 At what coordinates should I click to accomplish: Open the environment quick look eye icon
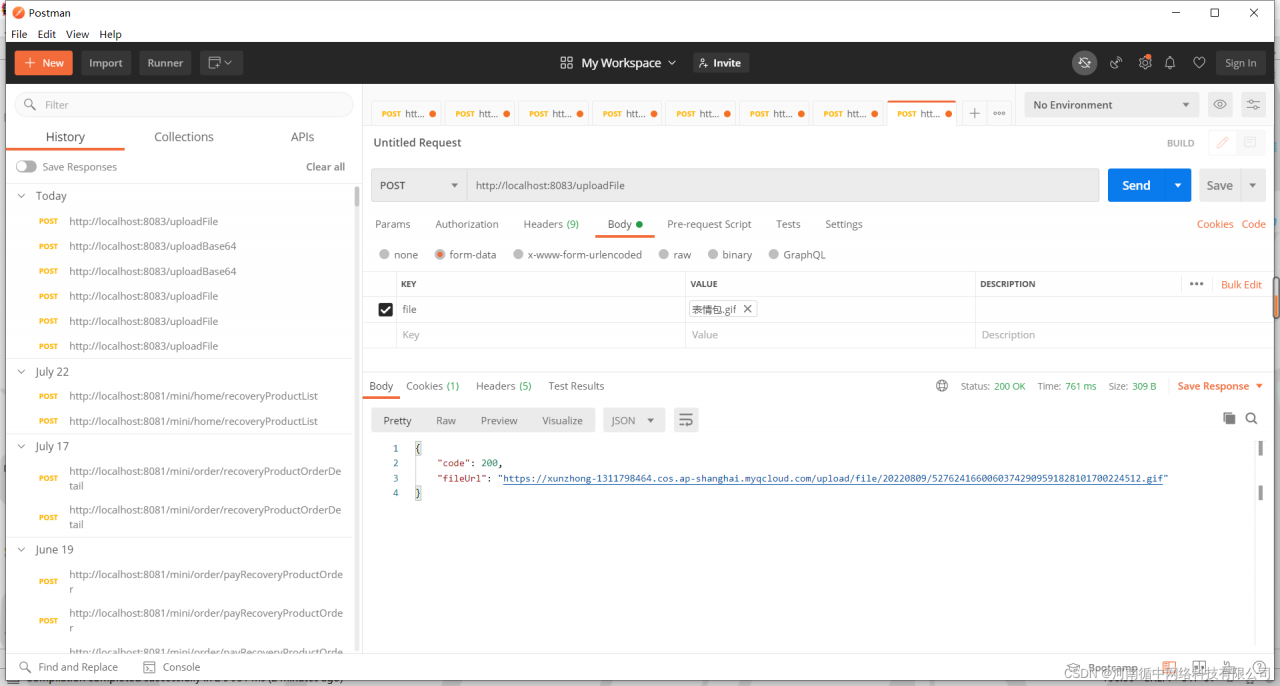(1219, 105)
